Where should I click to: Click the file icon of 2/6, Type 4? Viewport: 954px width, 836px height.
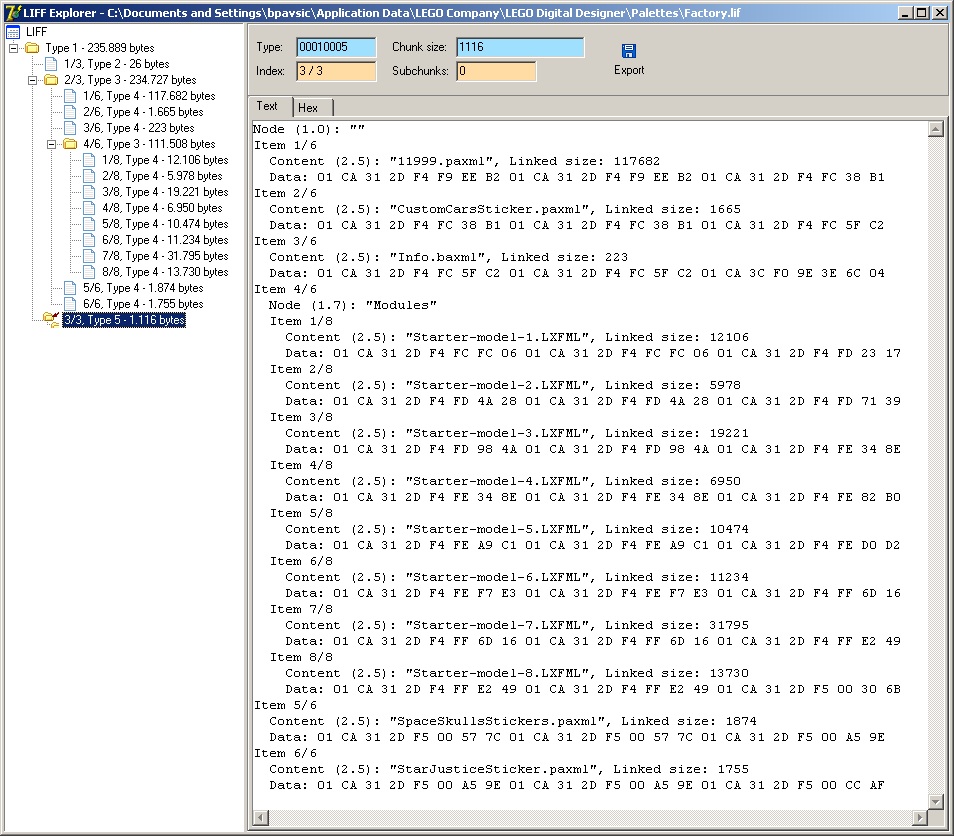[71, 111]
